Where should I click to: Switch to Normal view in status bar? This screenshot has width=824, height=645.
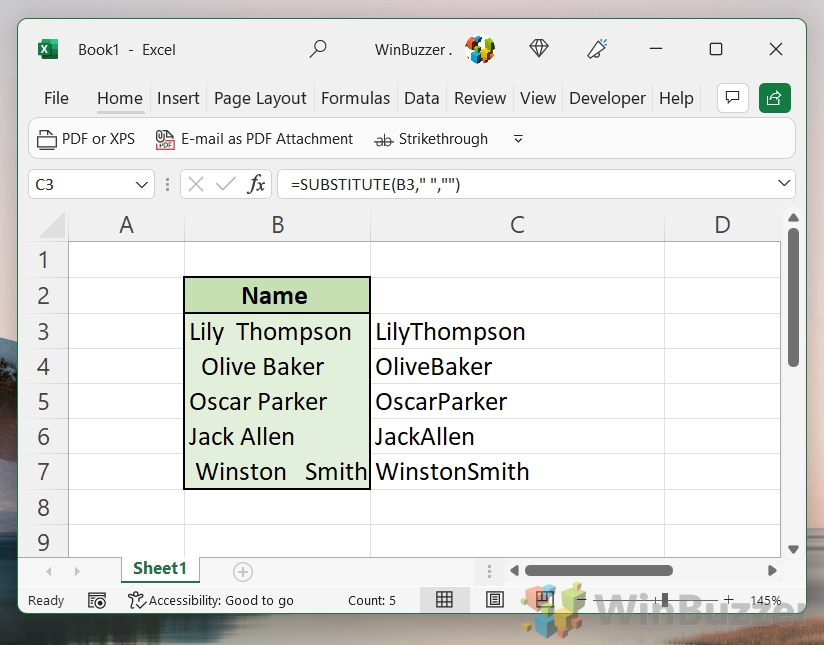pyautogui.click(x=444, y=600)
